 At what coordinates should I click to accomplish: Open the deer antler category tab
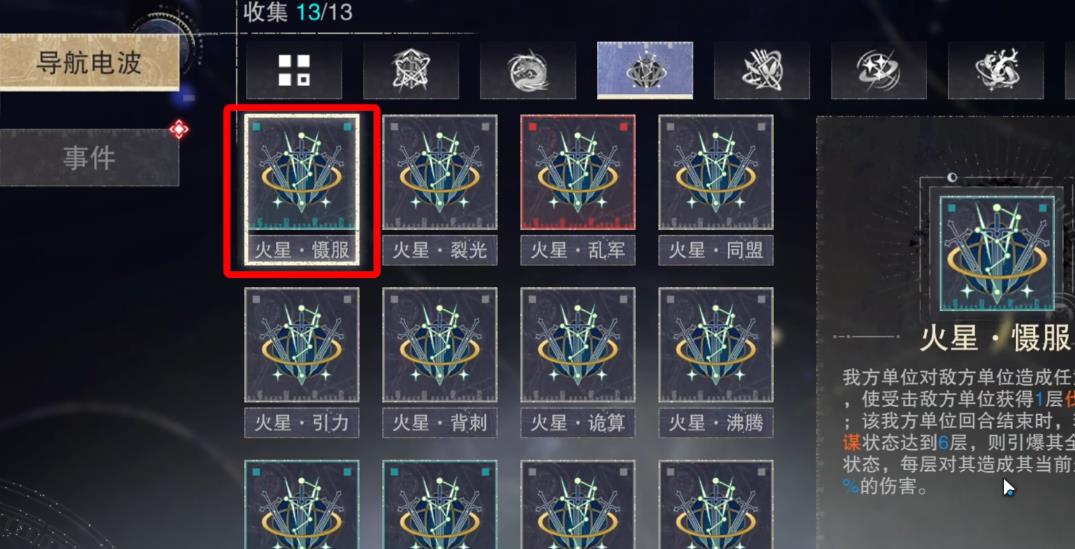(x=996, y=71)
